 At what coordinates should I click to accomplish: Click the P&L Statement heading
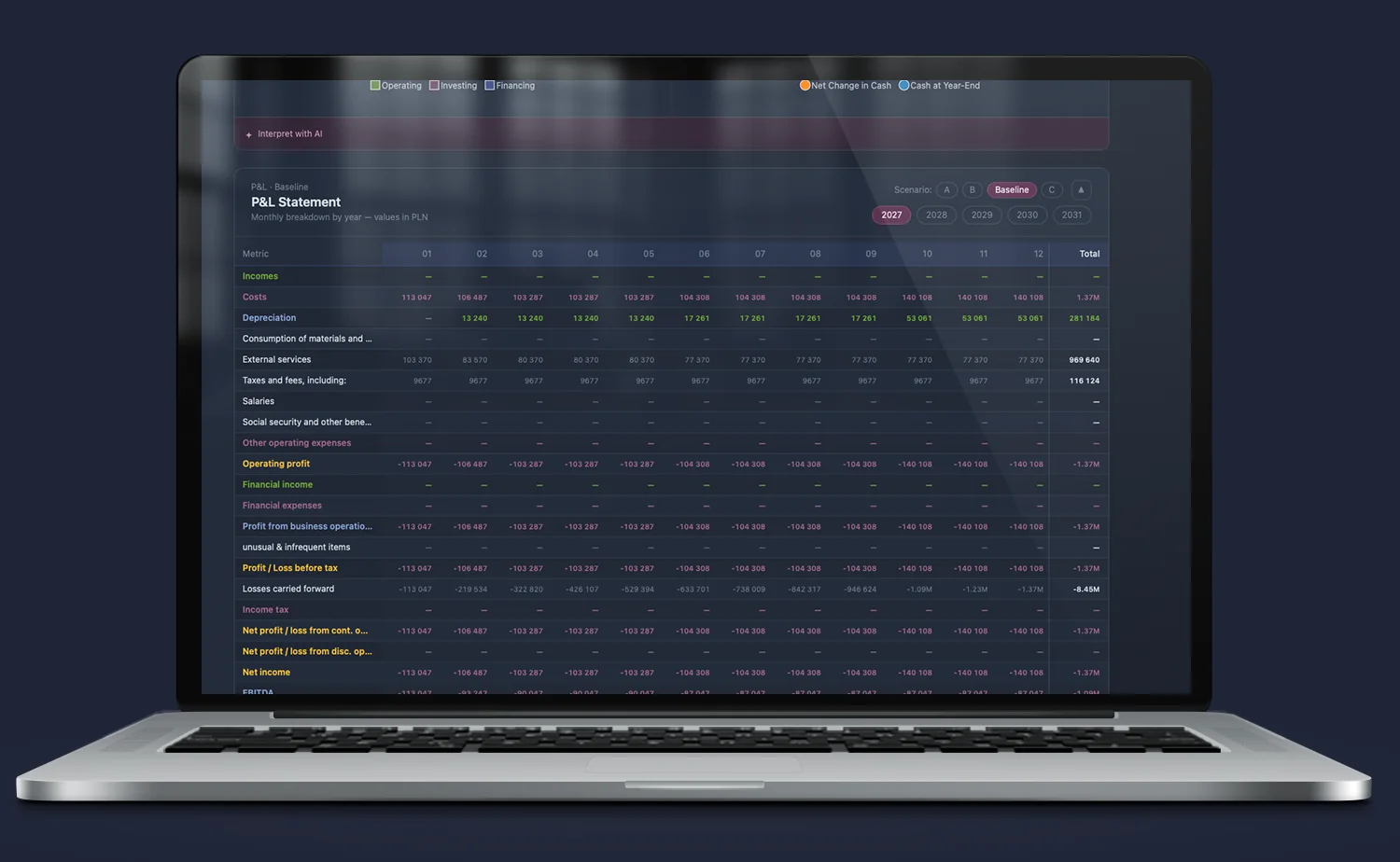296,202
